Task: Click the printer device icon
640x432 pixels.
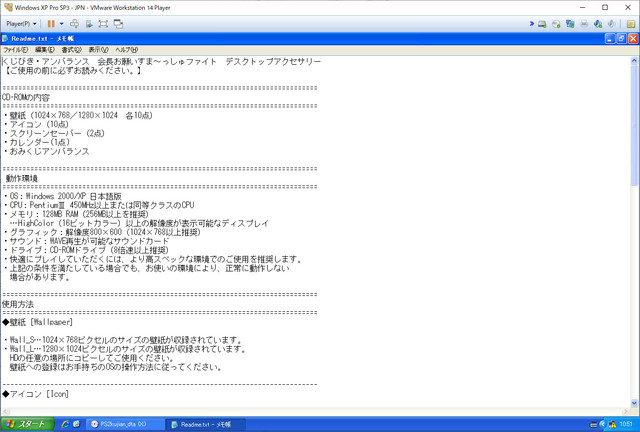Action: tap(584, 24)
